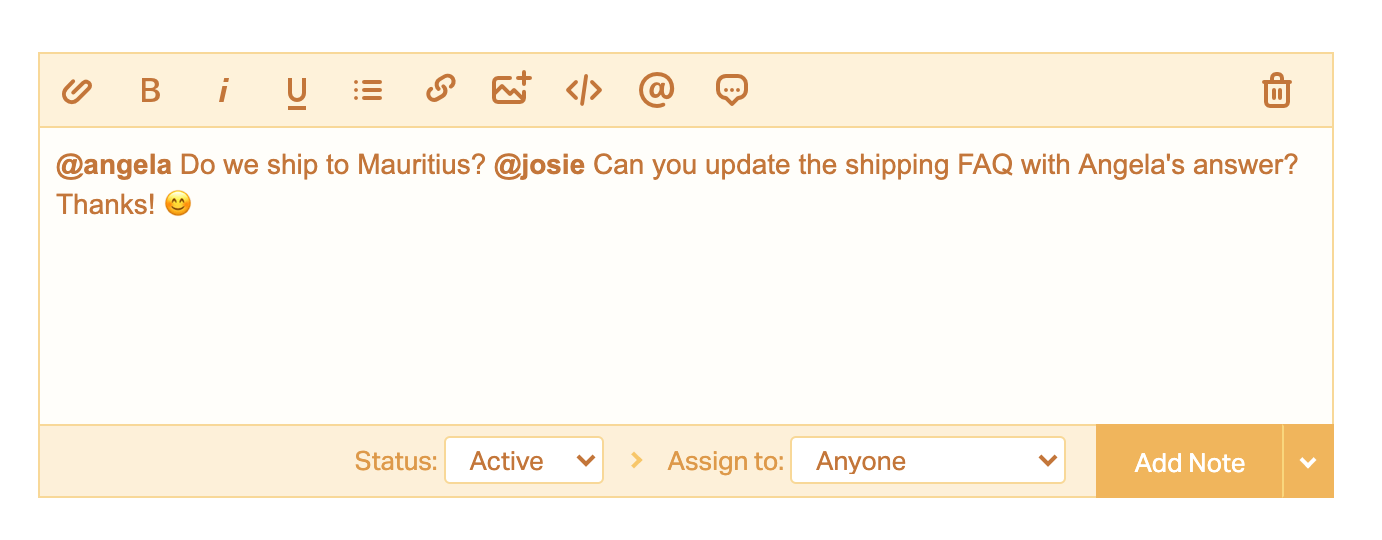The image size is (1382, 540).
Task: Expand the arrow next to Add Note
Action: (x=1308, y=462)
